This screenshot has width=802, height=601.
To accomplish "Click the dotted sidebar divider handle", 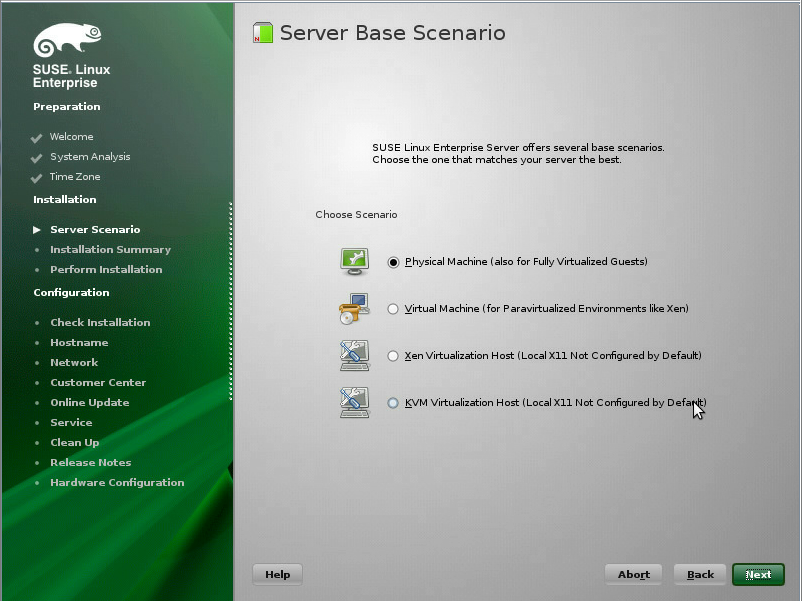I will coord(231,301).
